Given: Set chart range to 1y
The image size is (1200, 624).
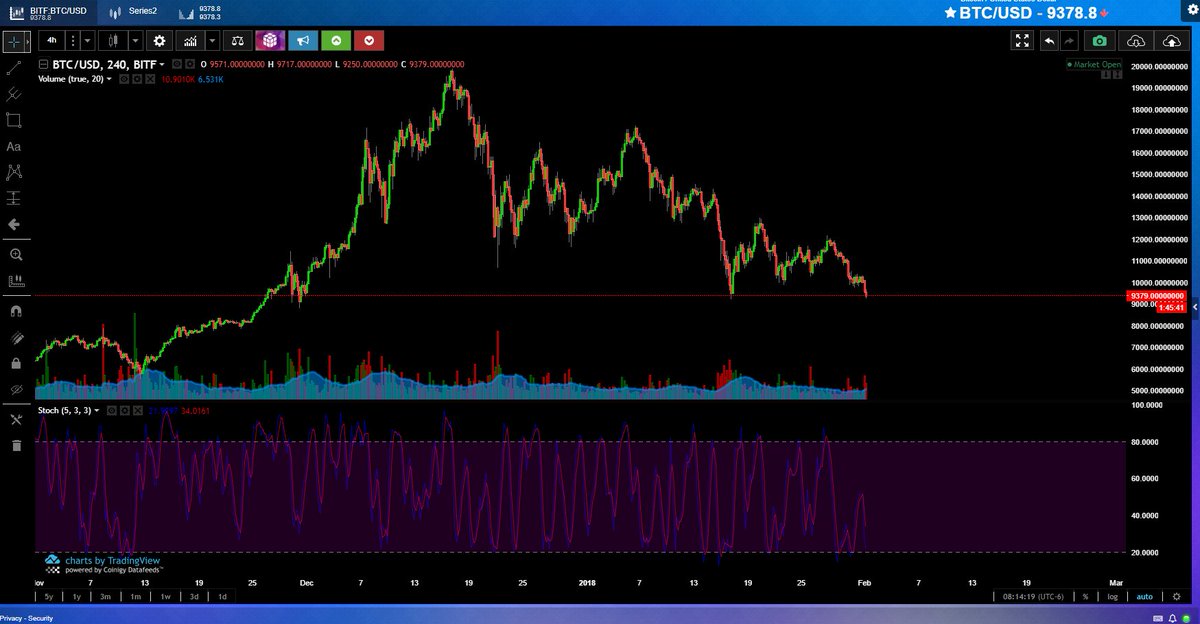Looking at the screenshot, I should (x=77, y=596).
